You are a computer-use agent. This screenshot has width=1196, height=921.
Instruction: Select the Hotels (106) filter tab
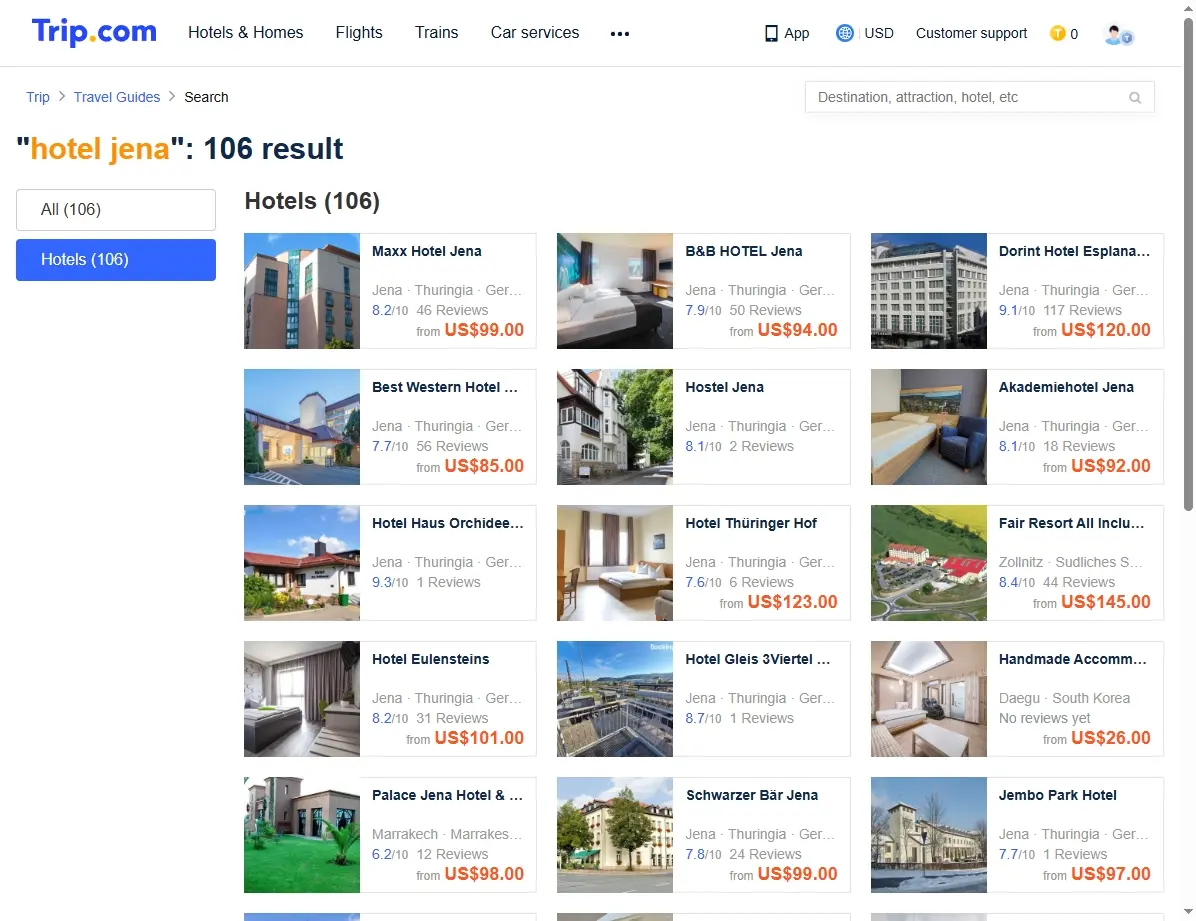pos(116,260)
